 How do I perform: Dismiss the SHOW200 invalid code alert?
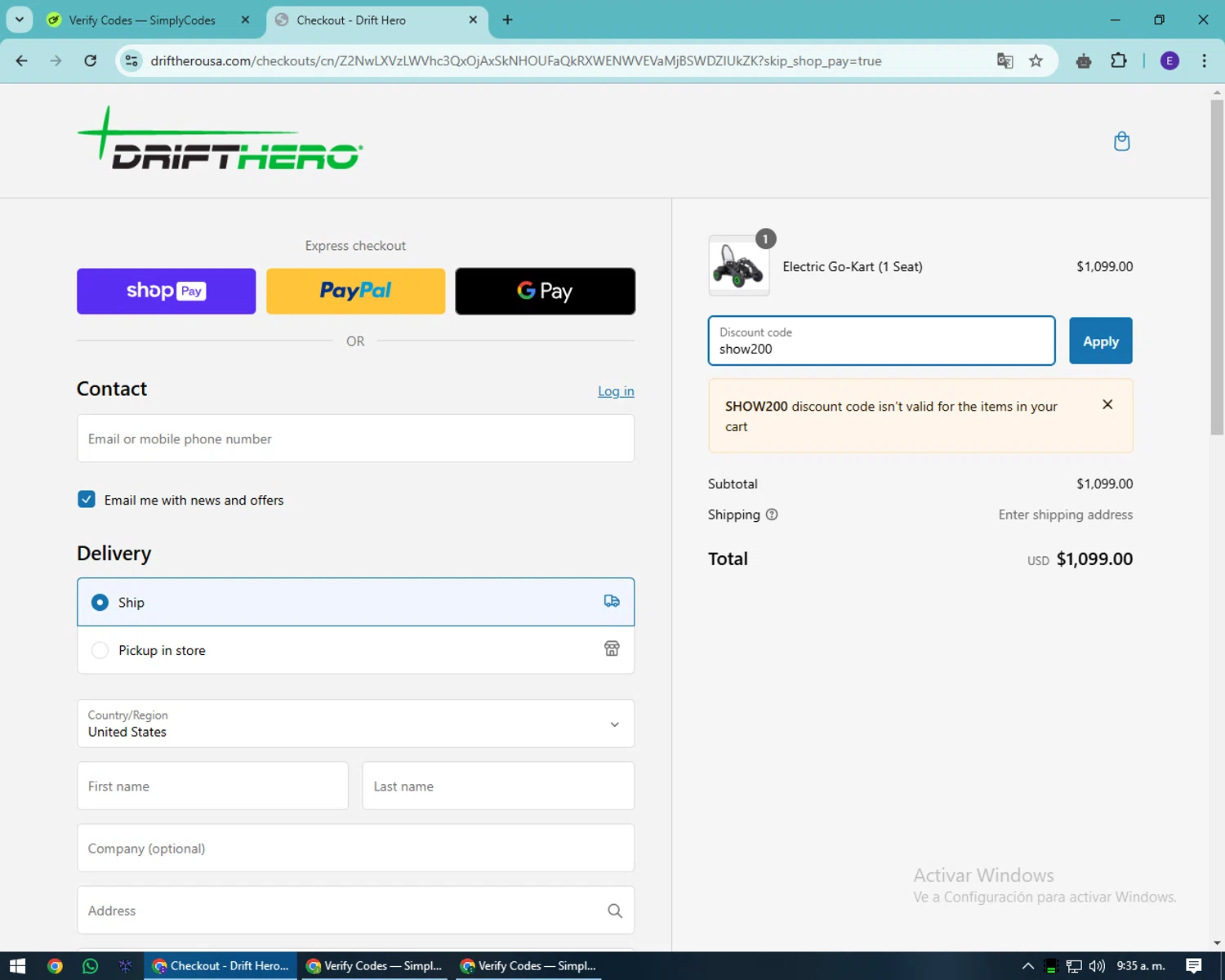1107,404
